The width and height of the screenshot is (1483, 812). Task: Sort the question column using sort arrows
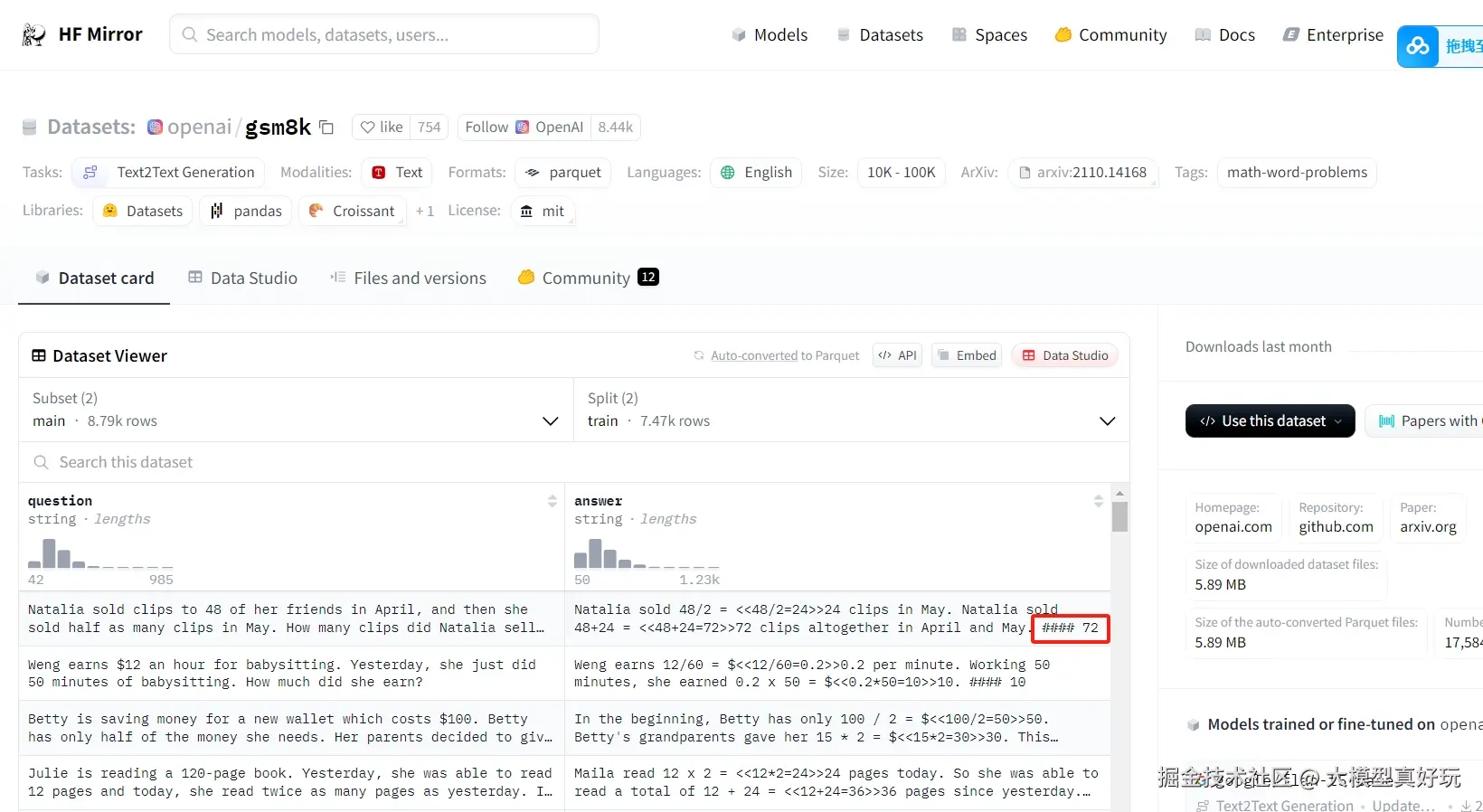tap(553, 501)
